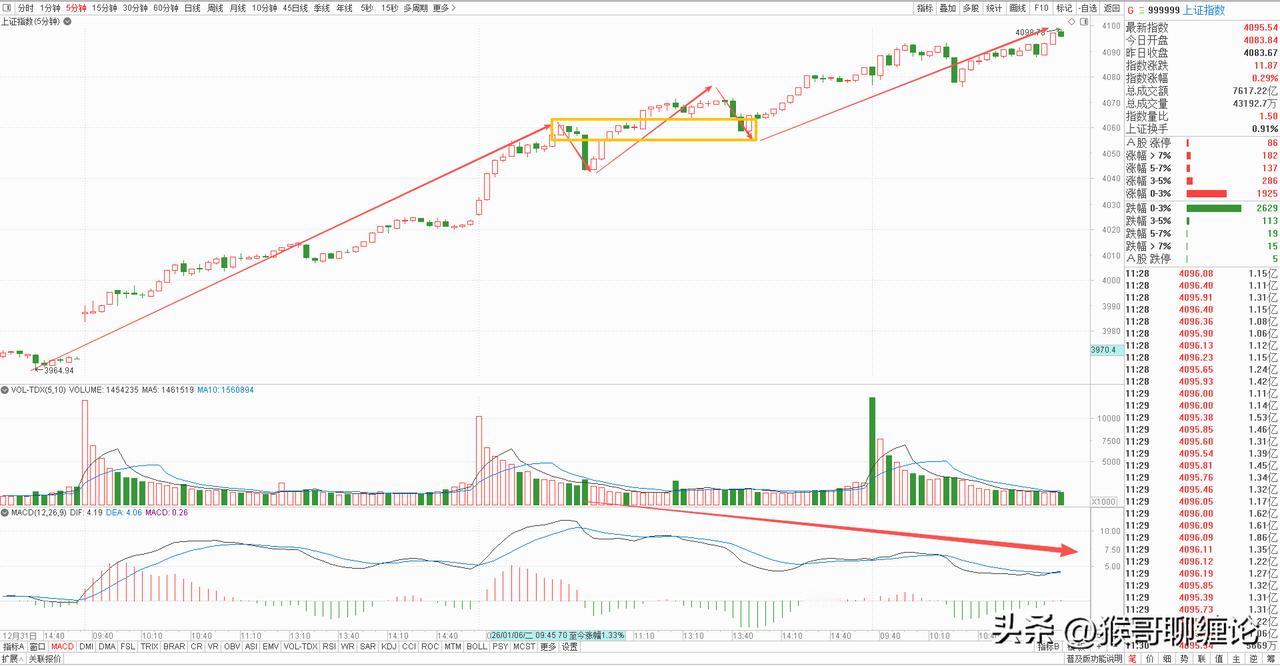Screen dimensions: 1280x666
Task: Click the 指标 toolbar button
Action: point(925,8)
